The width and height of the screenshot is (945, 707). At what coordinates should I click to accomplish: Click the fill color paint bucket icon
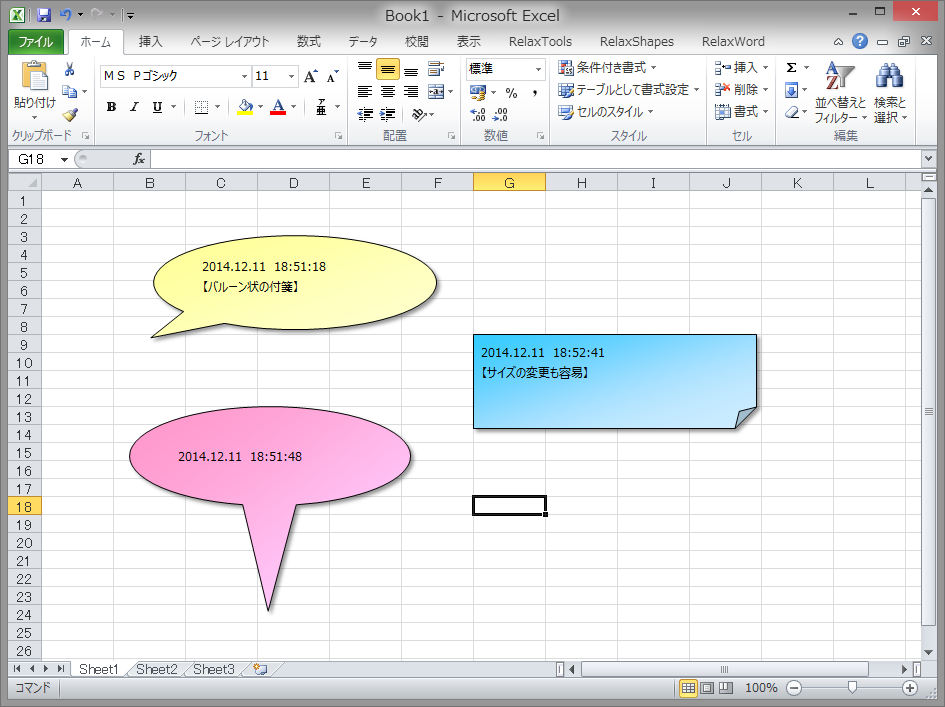pos(245,107)
